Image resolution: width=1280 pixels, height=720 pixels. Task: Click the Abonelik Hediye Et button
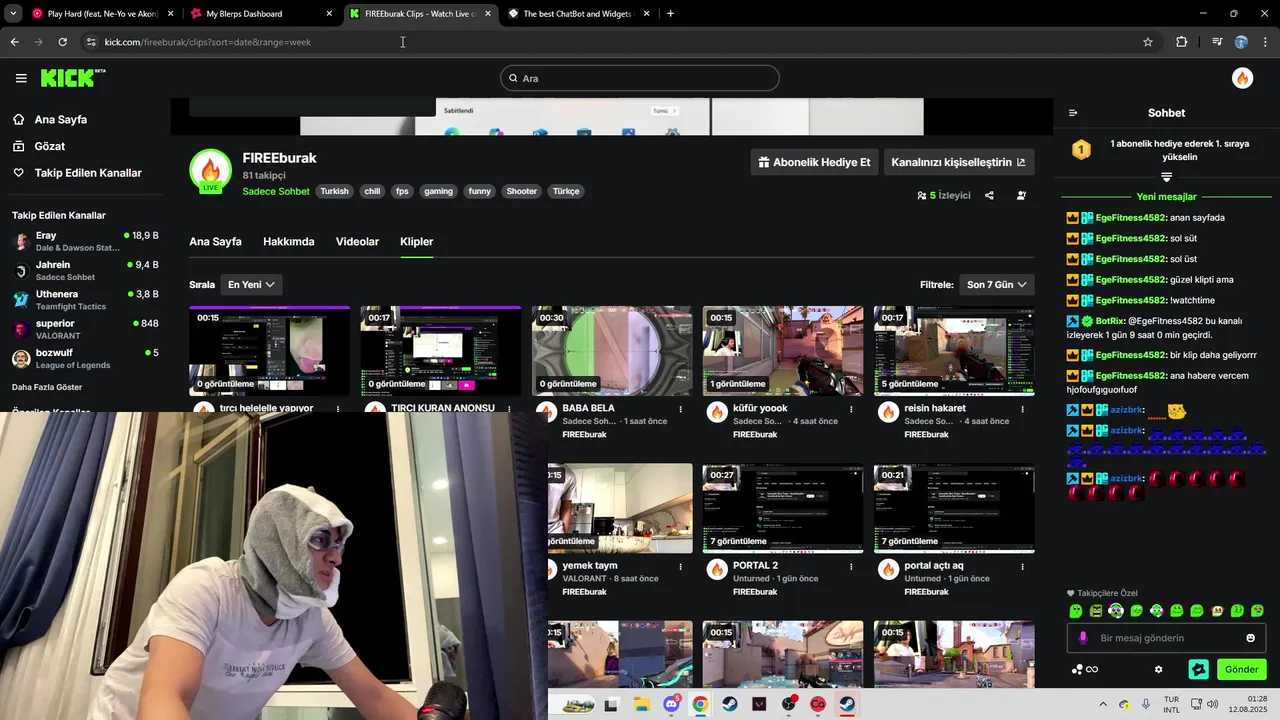click(x=814, y=162)
